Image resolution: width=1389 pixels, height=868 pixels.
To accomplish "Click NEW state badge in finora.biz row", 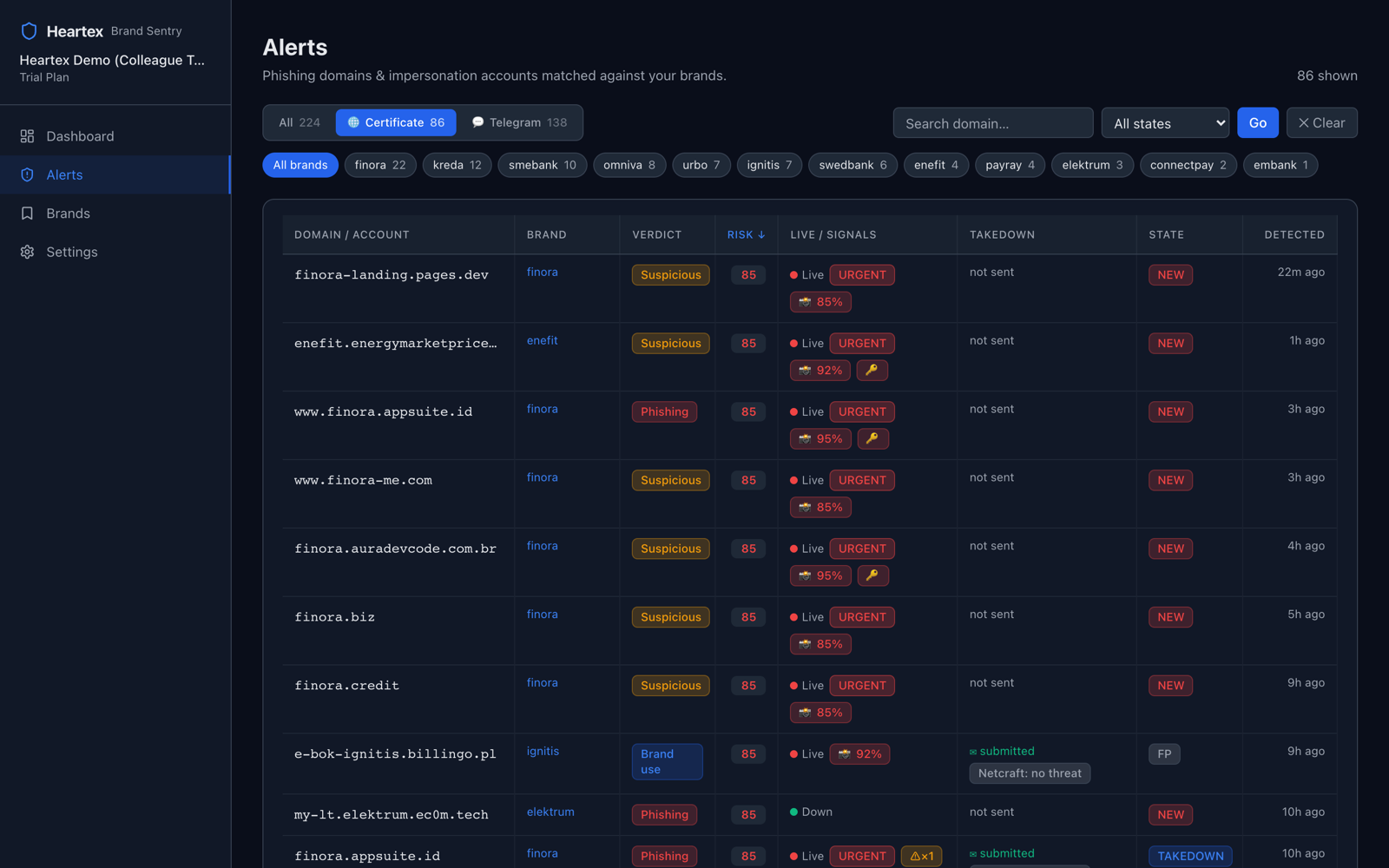I will (x=1170, y=617).
